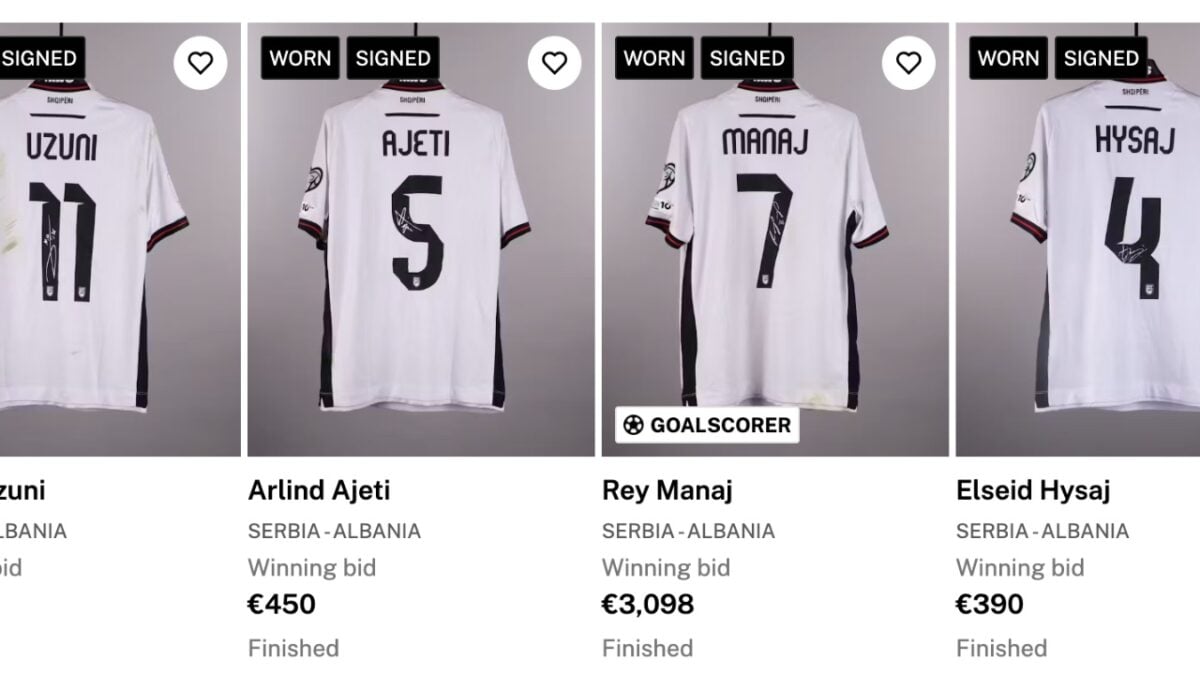Click Signed tag on Hysaj jersey
This screenshot has width=1200, height=675.
(x=1101, y=58)
